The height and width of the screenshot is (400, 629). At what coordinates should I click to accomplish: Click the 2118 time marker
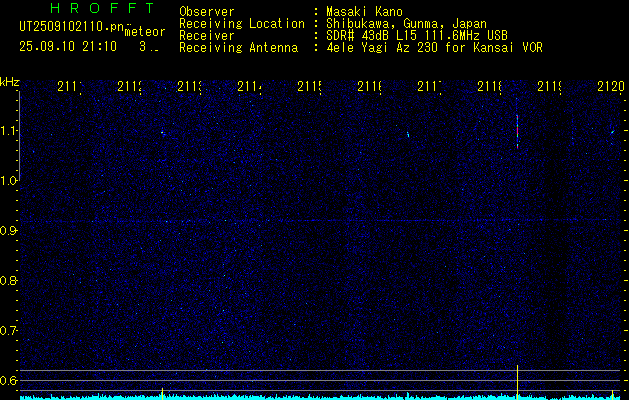click(489, 87)
